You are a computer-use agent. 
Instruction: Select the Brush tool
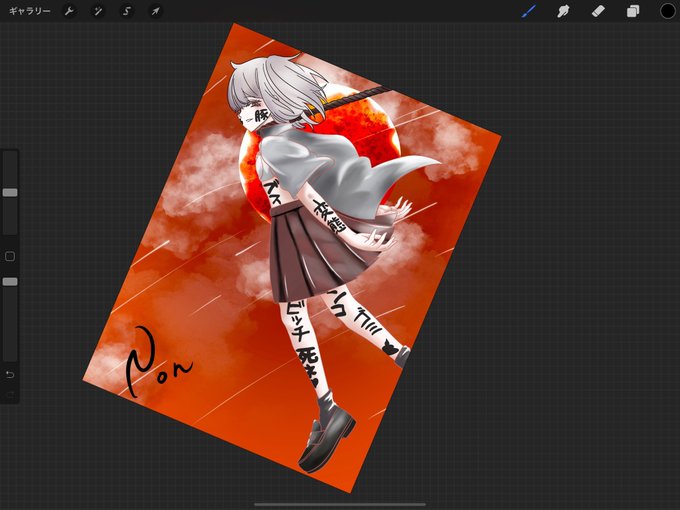tap(528, 11)
